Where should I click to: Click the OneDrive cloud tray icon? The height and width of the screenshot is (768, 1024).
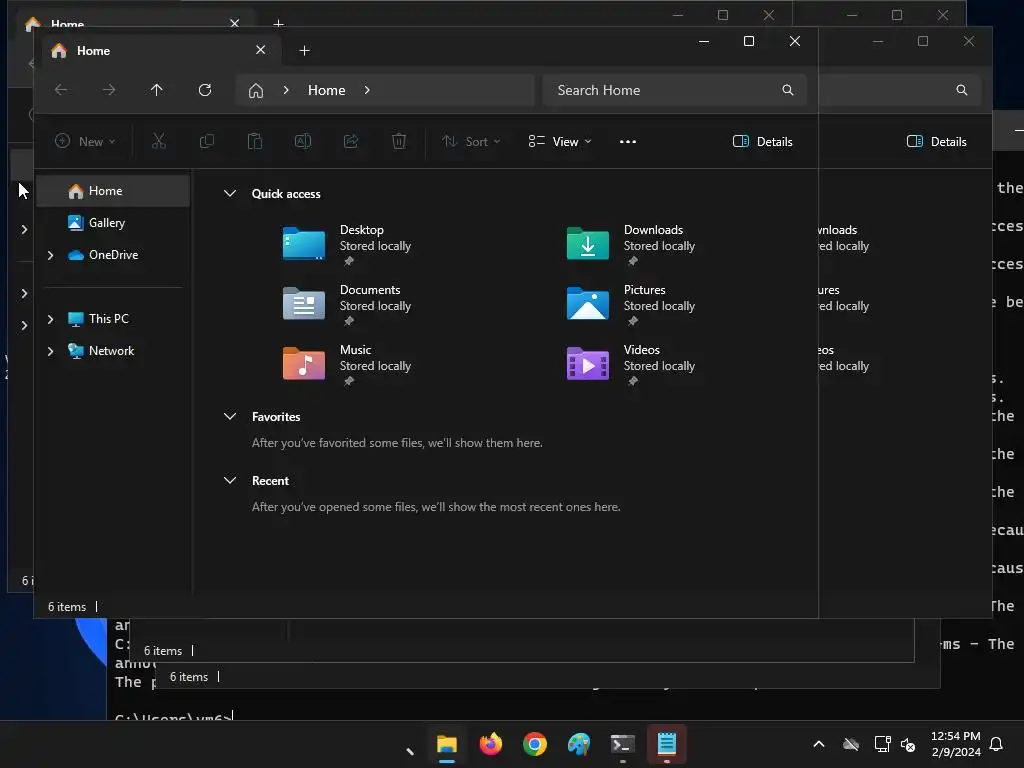tap(850, 744)
